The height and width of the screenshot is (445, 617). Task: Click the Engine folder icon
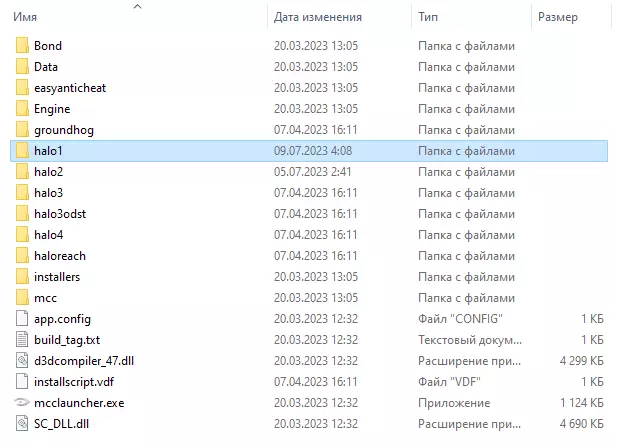coord(22,109)
